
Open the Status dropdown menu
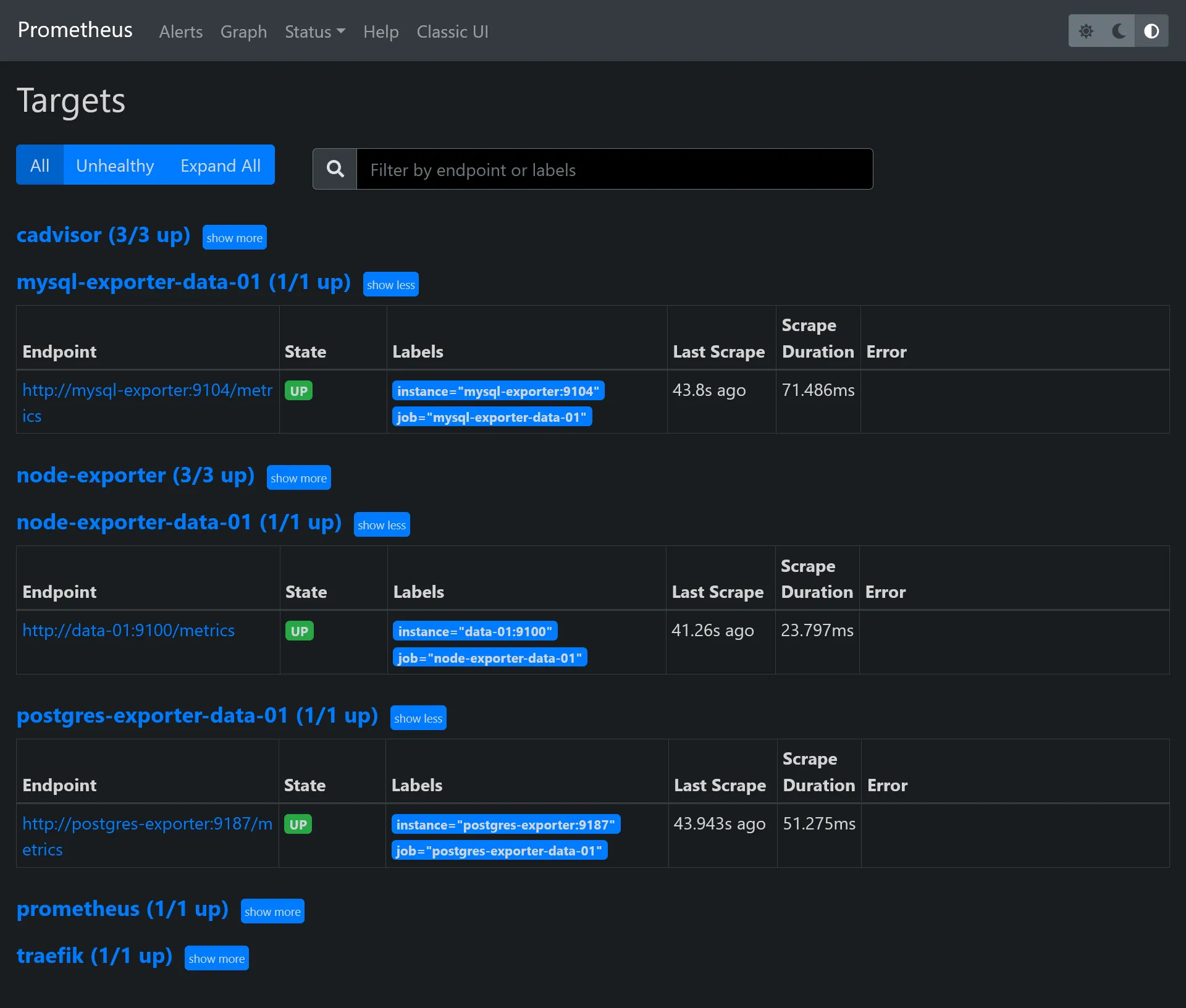click(x=314, y=31)
